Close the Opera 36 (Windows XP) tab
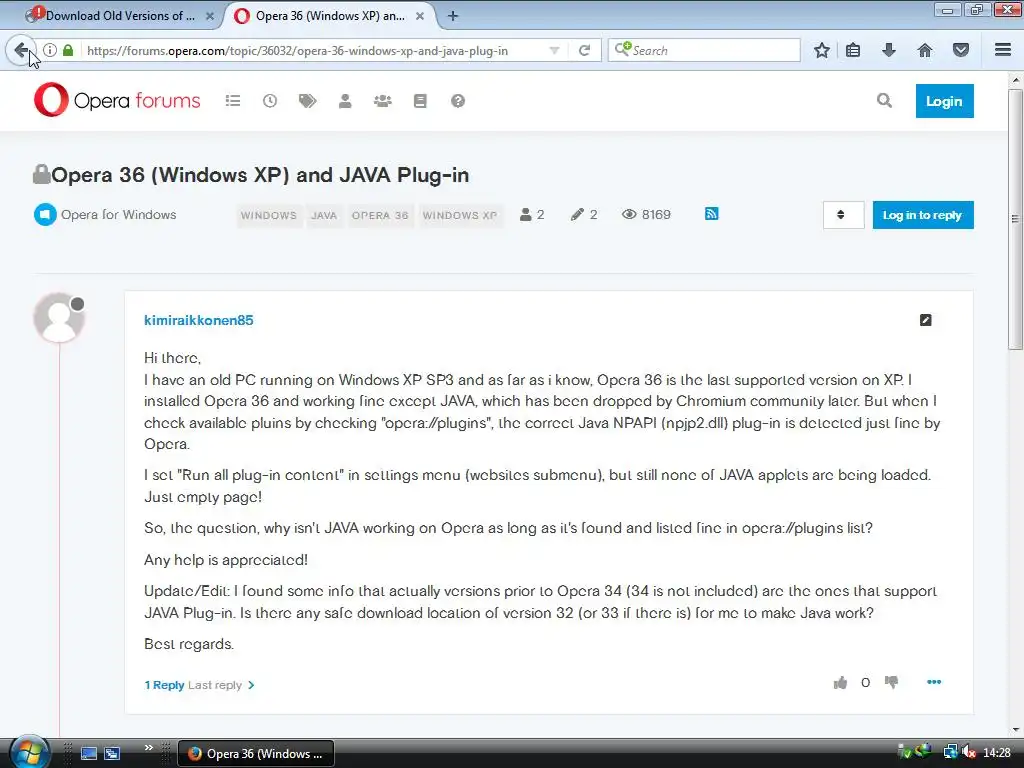 (420, 16)
